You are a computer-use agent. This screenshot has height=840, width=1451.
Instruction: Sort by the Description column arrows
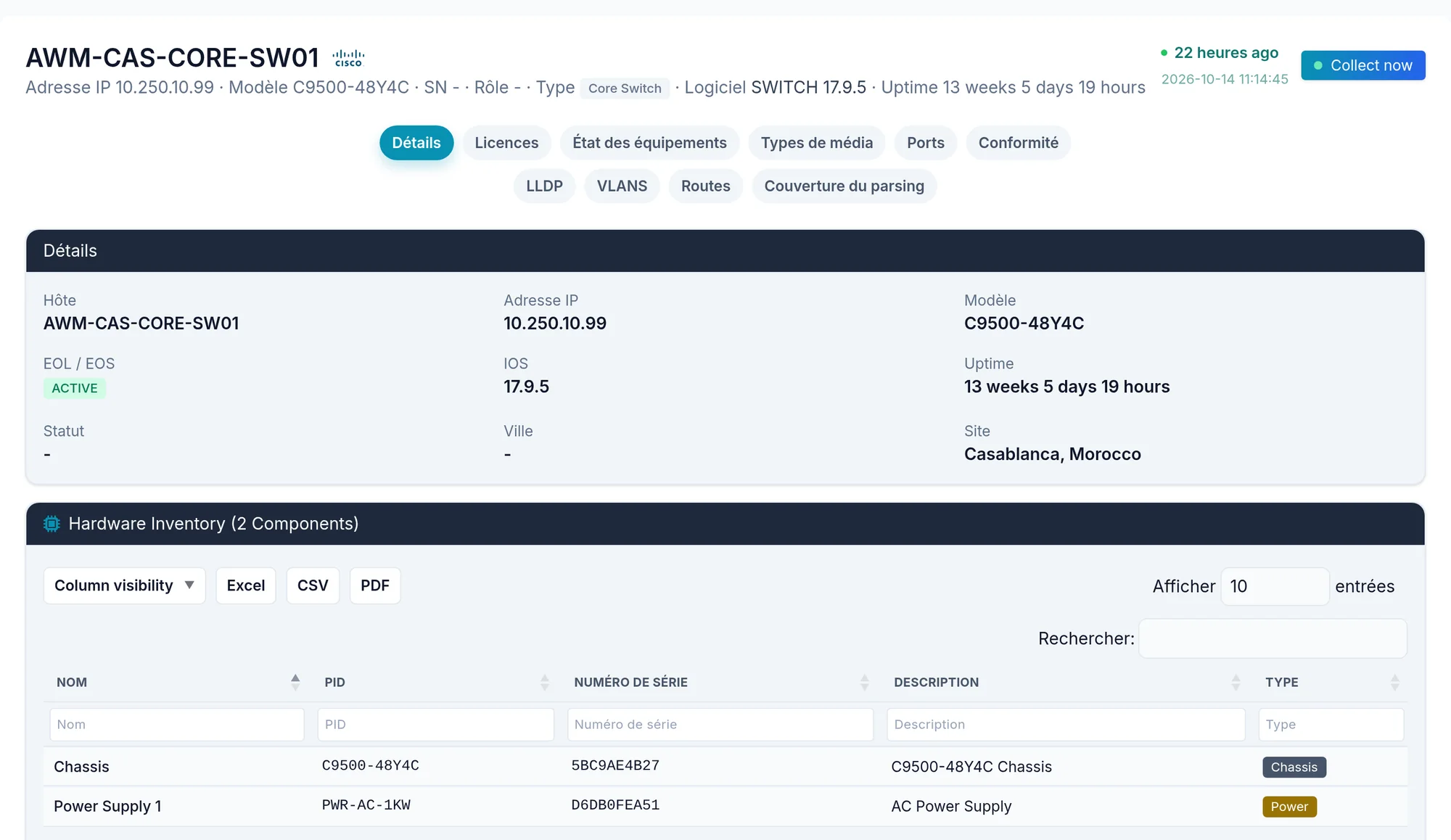(1236, 682)
